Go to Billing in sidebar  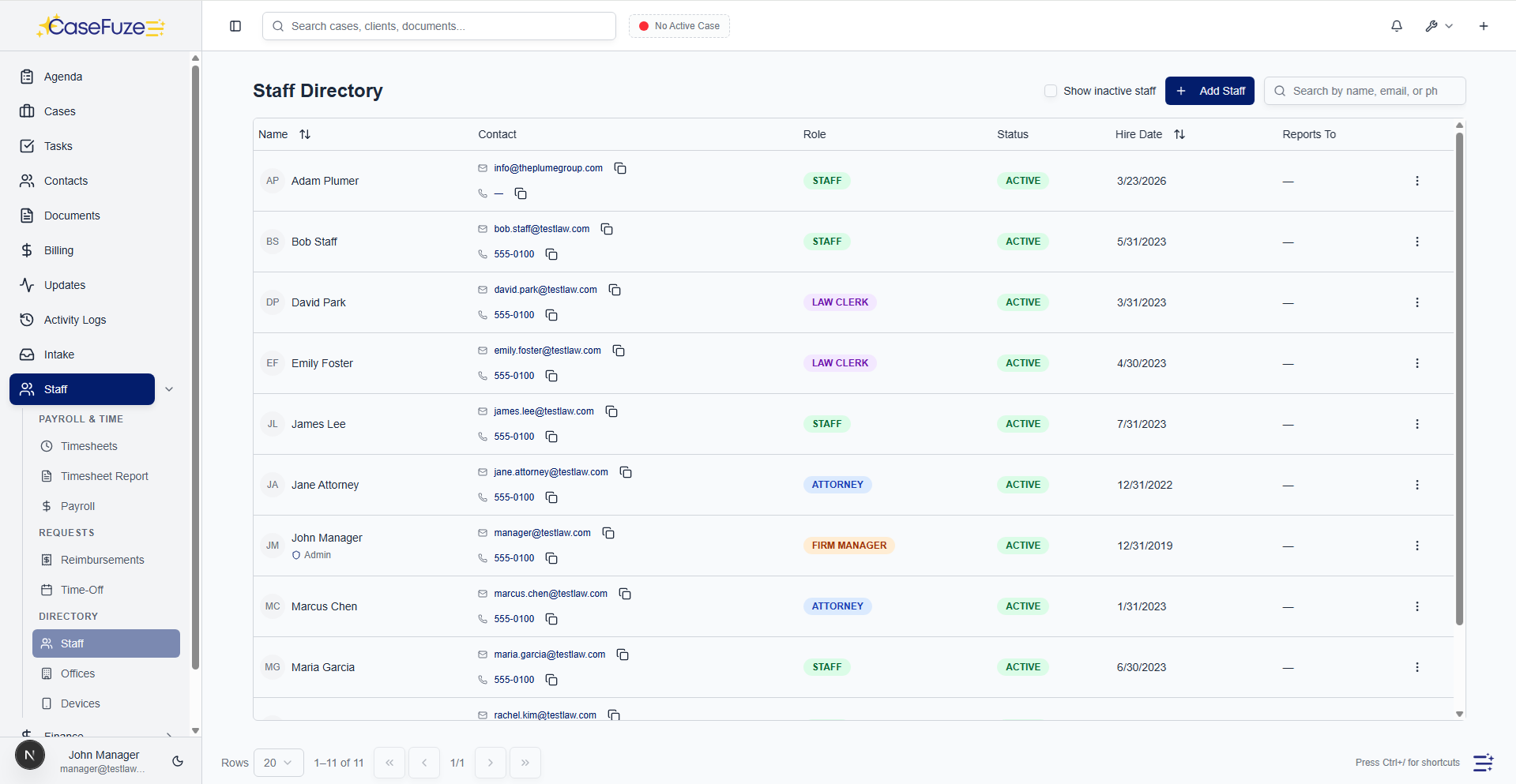coord(58,250)
